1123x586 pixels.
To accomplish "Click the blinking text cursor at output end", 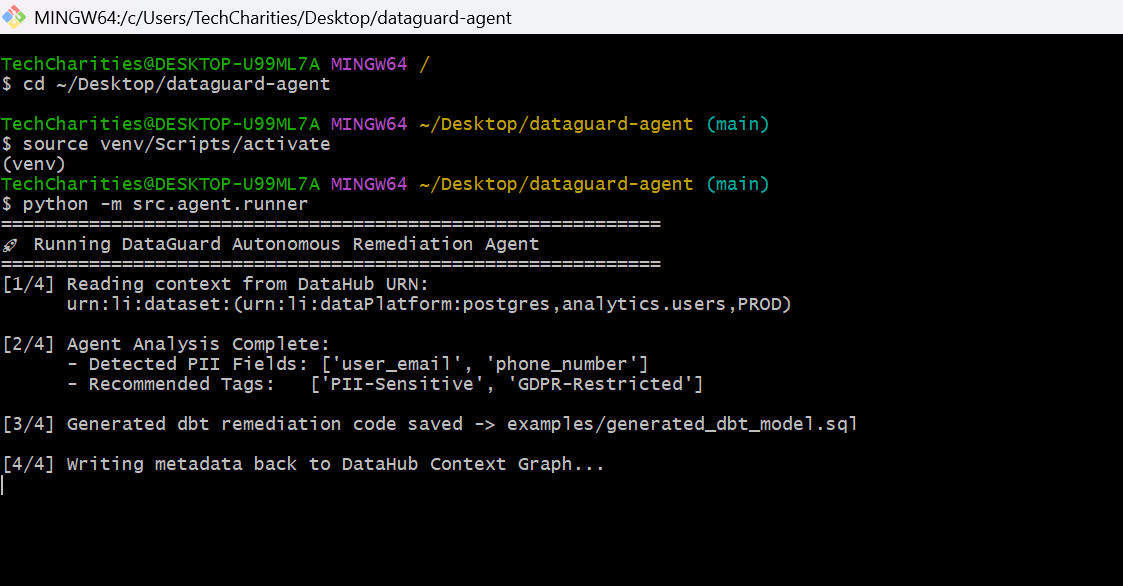I will (3, 485).
